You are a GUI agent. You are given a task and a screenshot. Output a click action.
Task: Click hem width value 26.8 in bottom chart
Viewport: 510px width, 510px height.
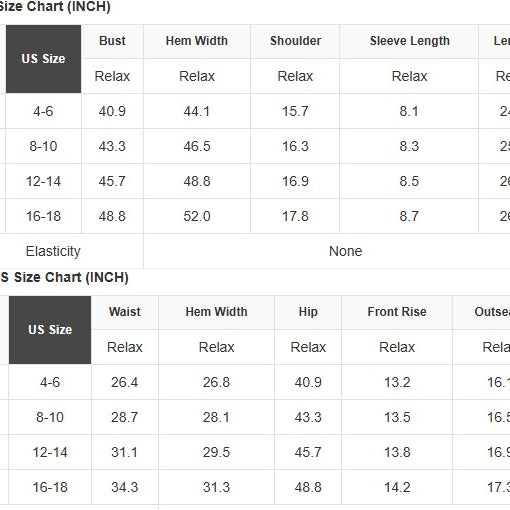tap(216, 382)
